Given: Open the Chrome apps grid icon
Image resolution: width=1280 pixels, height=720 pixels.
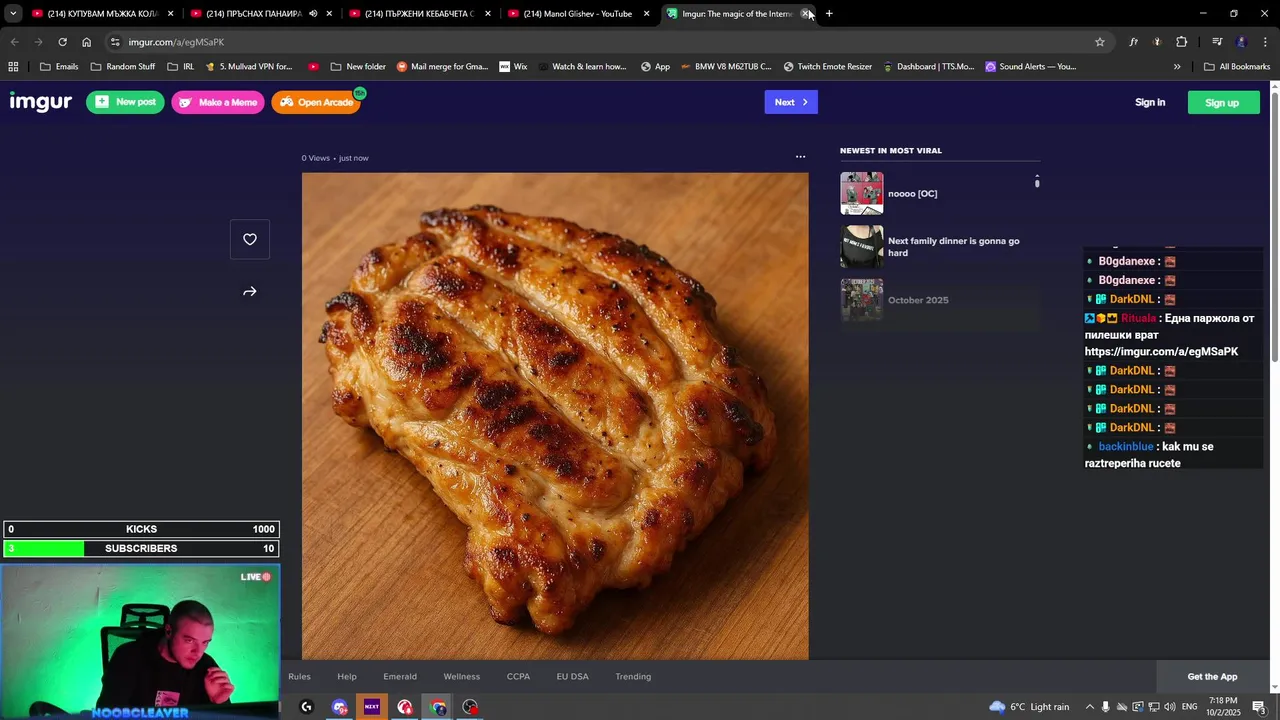Looking at the screenshot, I should tap(13, 67).
